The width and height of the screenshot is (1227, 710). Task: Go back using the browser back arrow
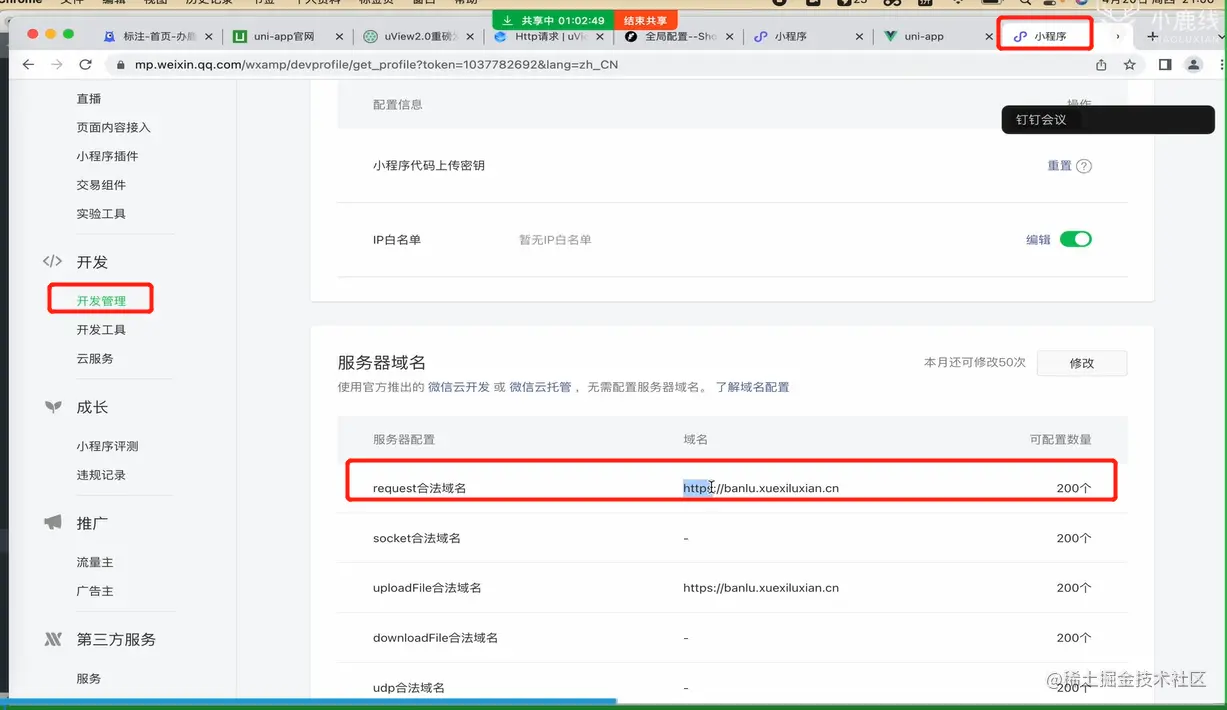click(x=28, y=65)
